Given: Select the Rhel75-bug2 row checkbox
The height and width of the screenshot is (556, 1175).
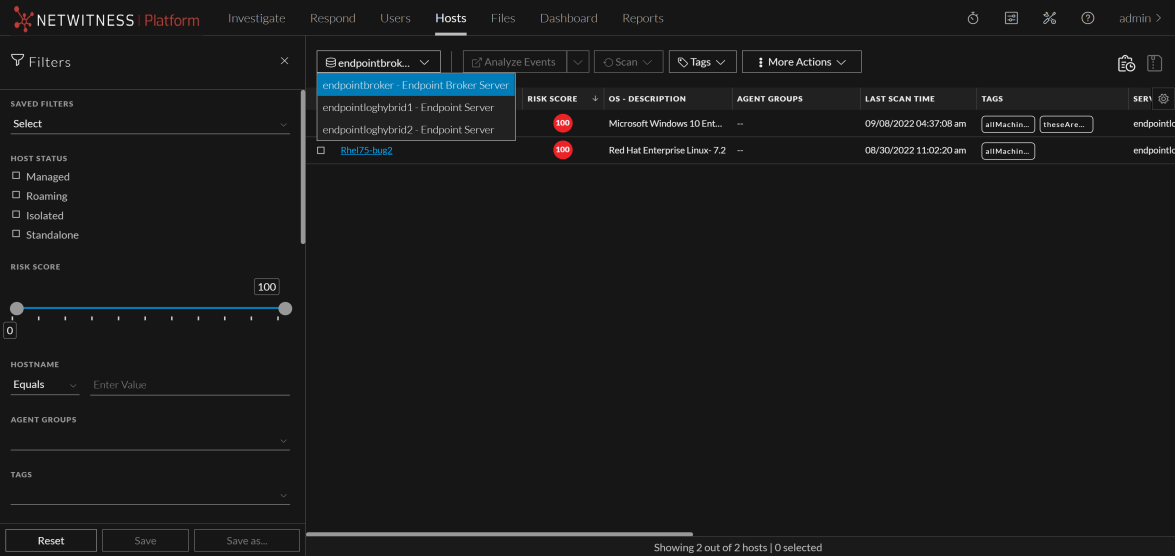Looking at the screenshot, I should pyautogui.click(x=321, y=151).
